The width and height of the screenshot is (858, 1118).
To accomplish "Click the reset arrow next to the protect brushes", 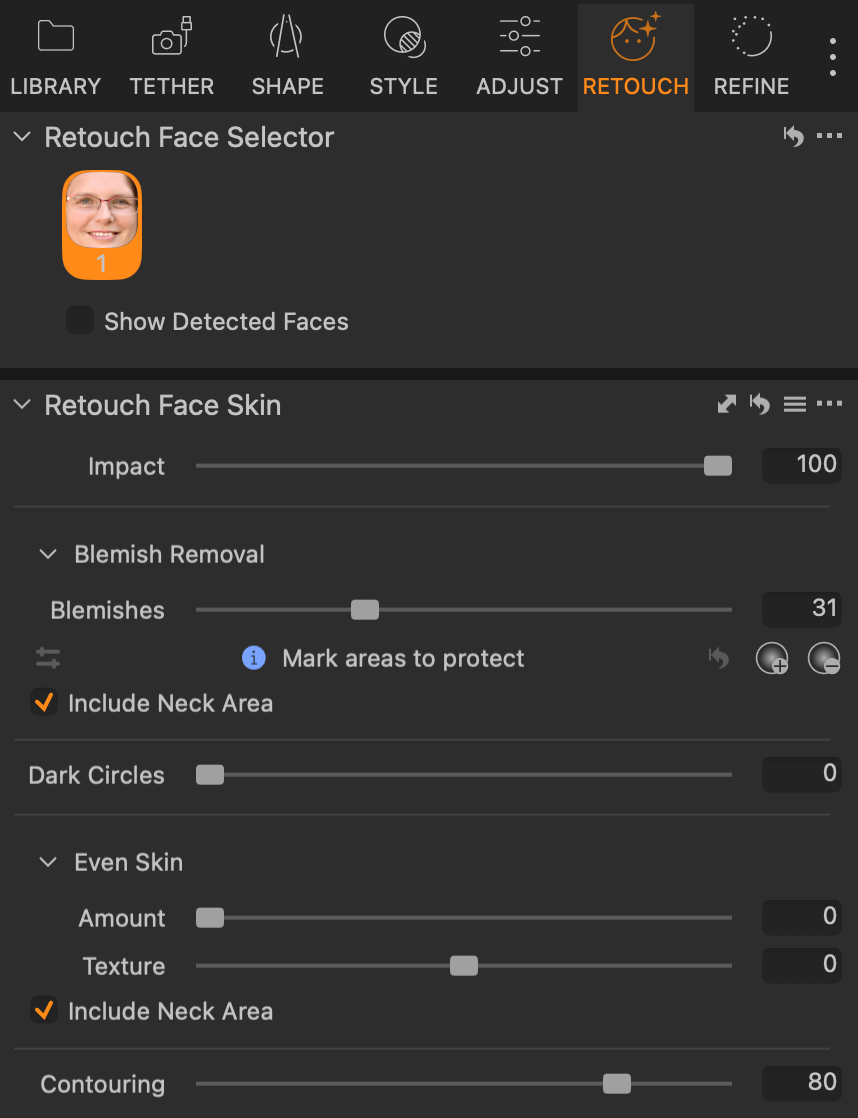I will [719, 658].
